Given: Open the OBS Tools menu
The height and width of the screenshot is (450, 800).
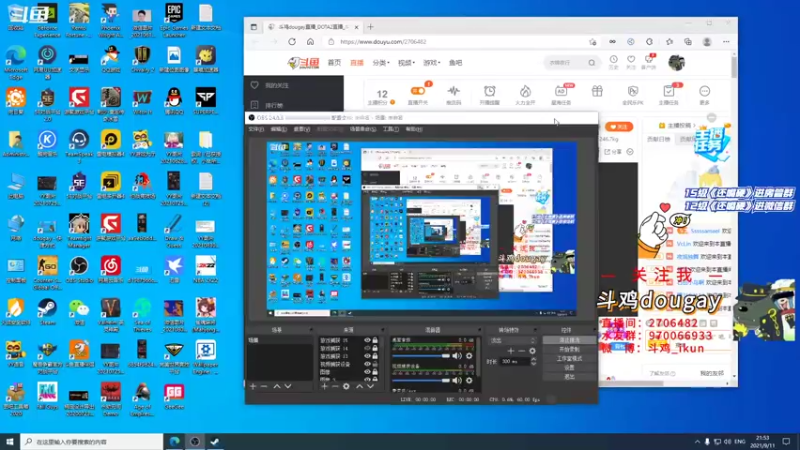Looking at the screenshot, I should 391,130.
